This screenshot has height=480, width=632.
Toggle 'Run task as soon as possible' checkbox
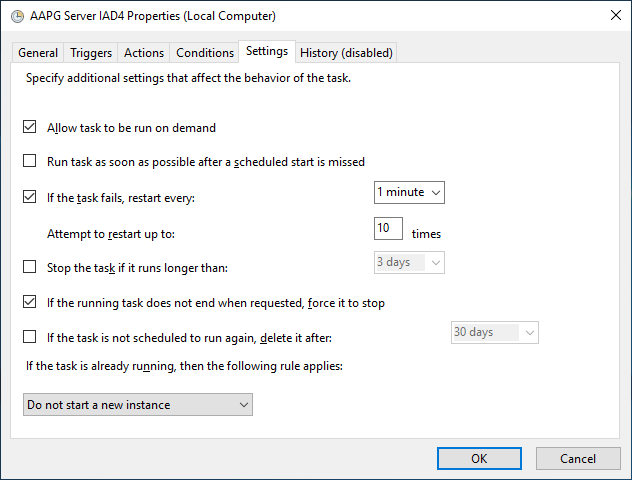(30, 161)
